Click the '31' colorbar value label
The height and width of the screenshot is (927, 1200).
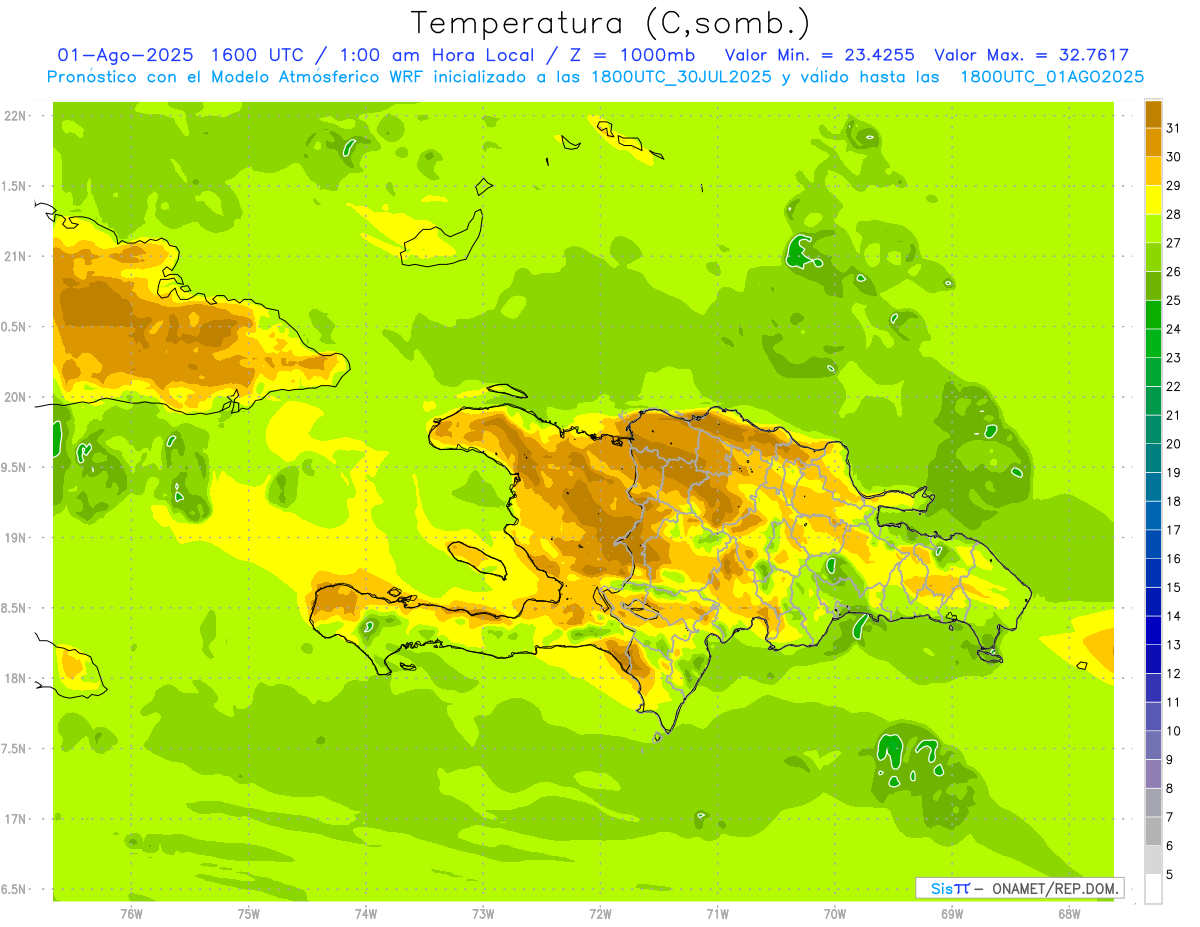point(1173,127)
